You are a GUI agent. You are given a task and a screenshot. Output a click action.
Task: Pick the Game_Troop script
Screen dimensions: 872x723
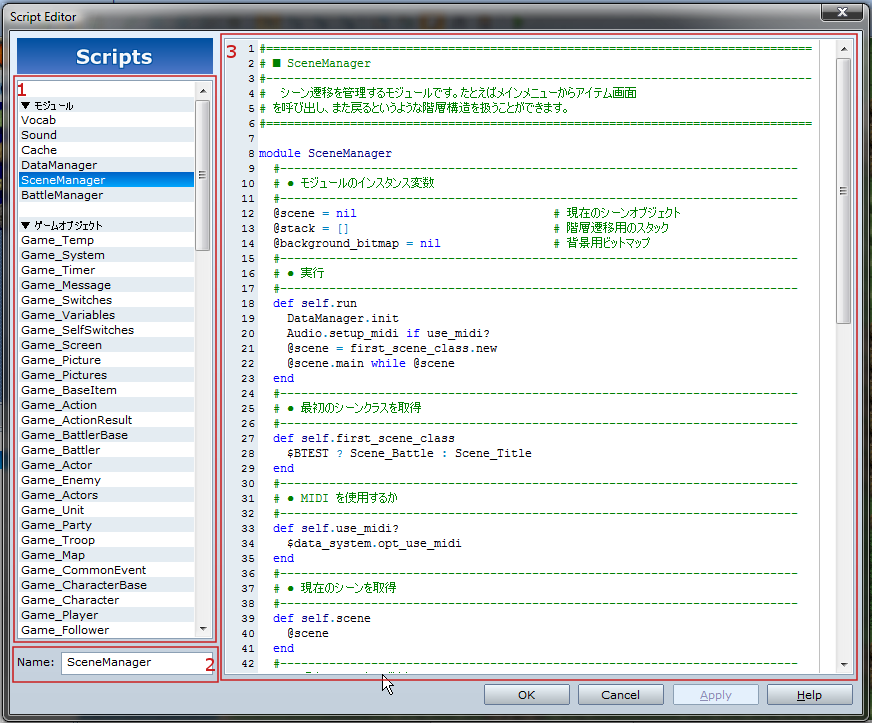click(x=58, y=540)
